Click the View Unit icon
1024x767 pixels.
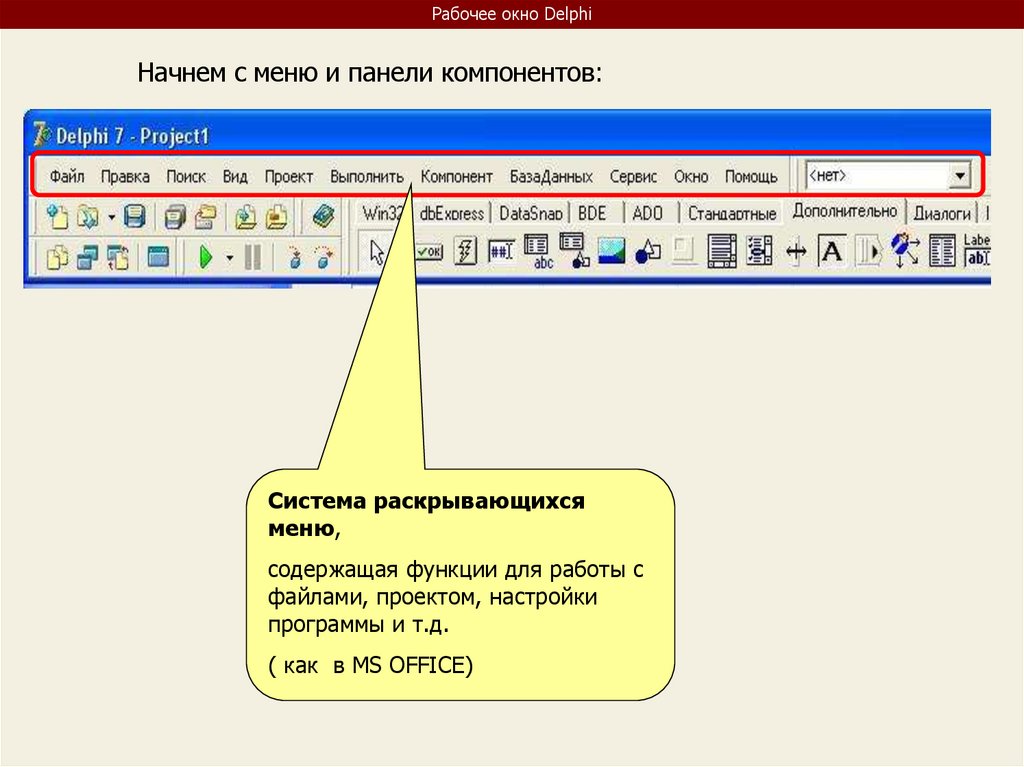click(x=57, y=257)
